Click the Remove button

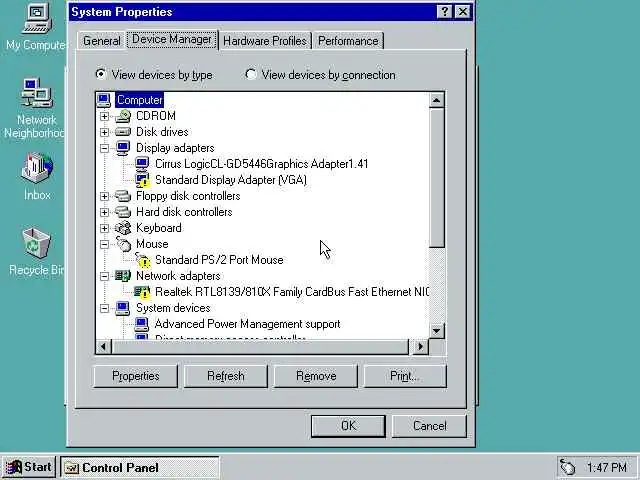point(316,376)
